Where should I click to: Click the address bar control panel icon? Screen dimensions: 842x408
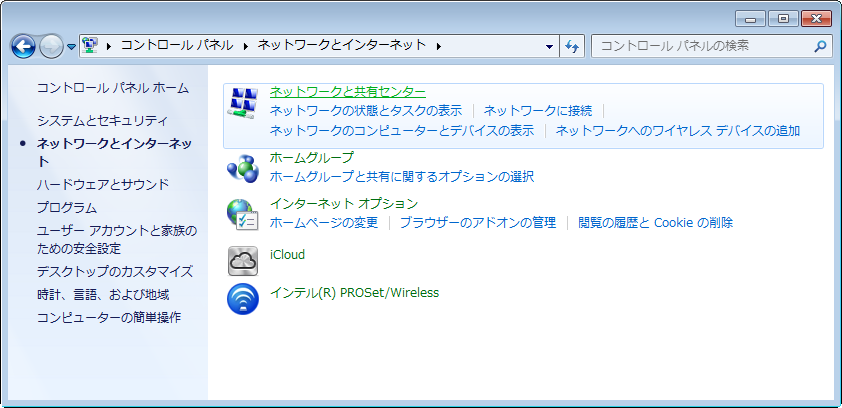click(x=91, y=46)
